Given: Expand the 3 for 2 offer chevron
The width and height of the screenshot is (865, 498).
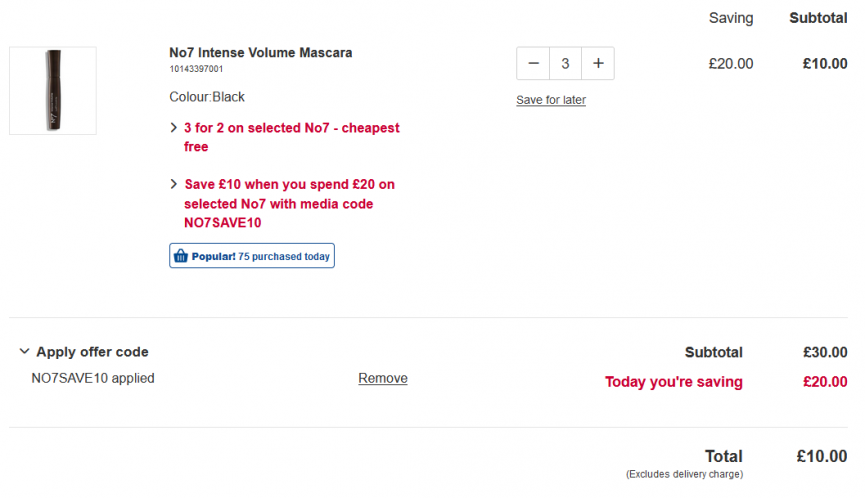Looking at the screenshot, I should 174,128.
